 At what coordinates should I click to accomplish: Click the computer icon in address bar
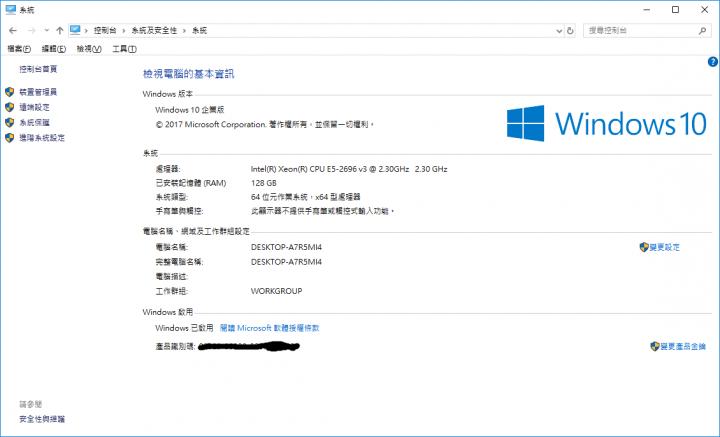point(75,30)
